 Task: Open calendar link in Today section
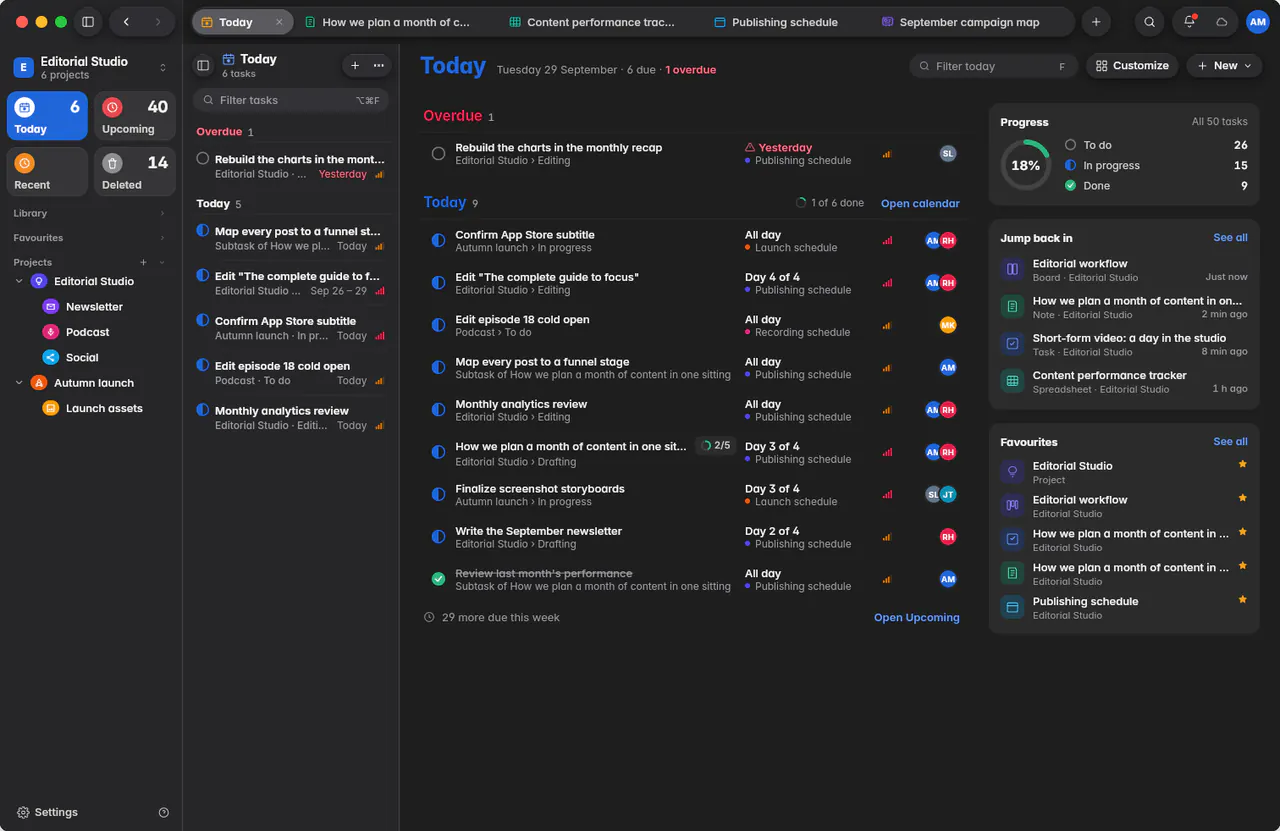920,204
